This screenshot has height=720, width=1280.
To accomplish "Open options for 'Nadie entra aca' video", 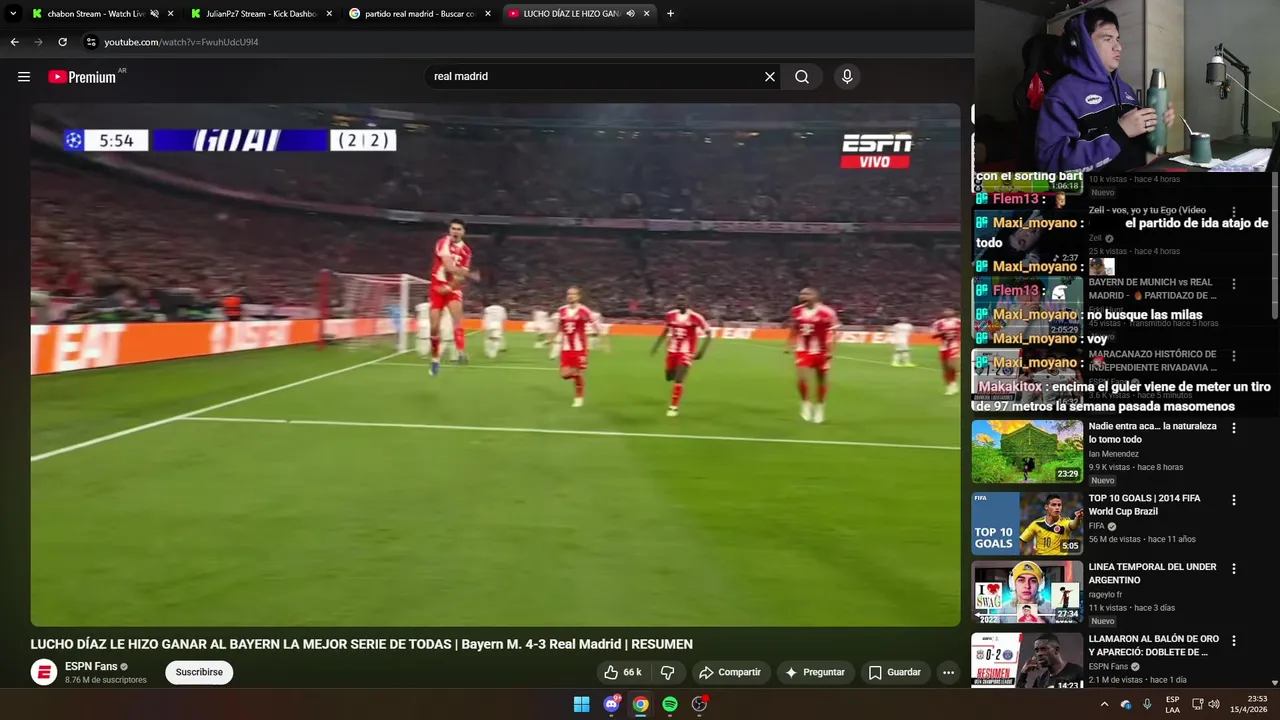I will tap(1233, 428).
